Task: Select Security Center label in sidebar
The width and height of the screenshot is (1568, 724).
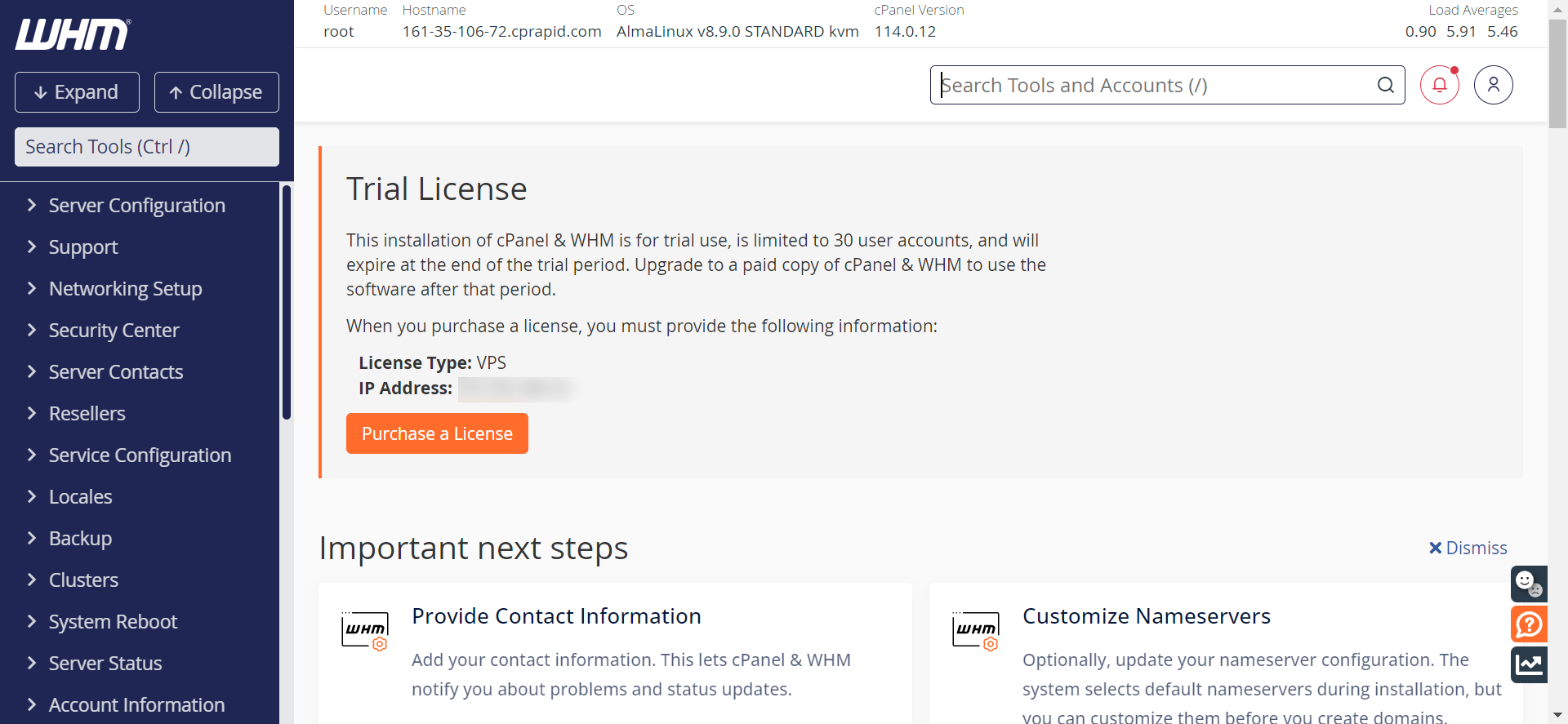Action: (x=114, y=330)
